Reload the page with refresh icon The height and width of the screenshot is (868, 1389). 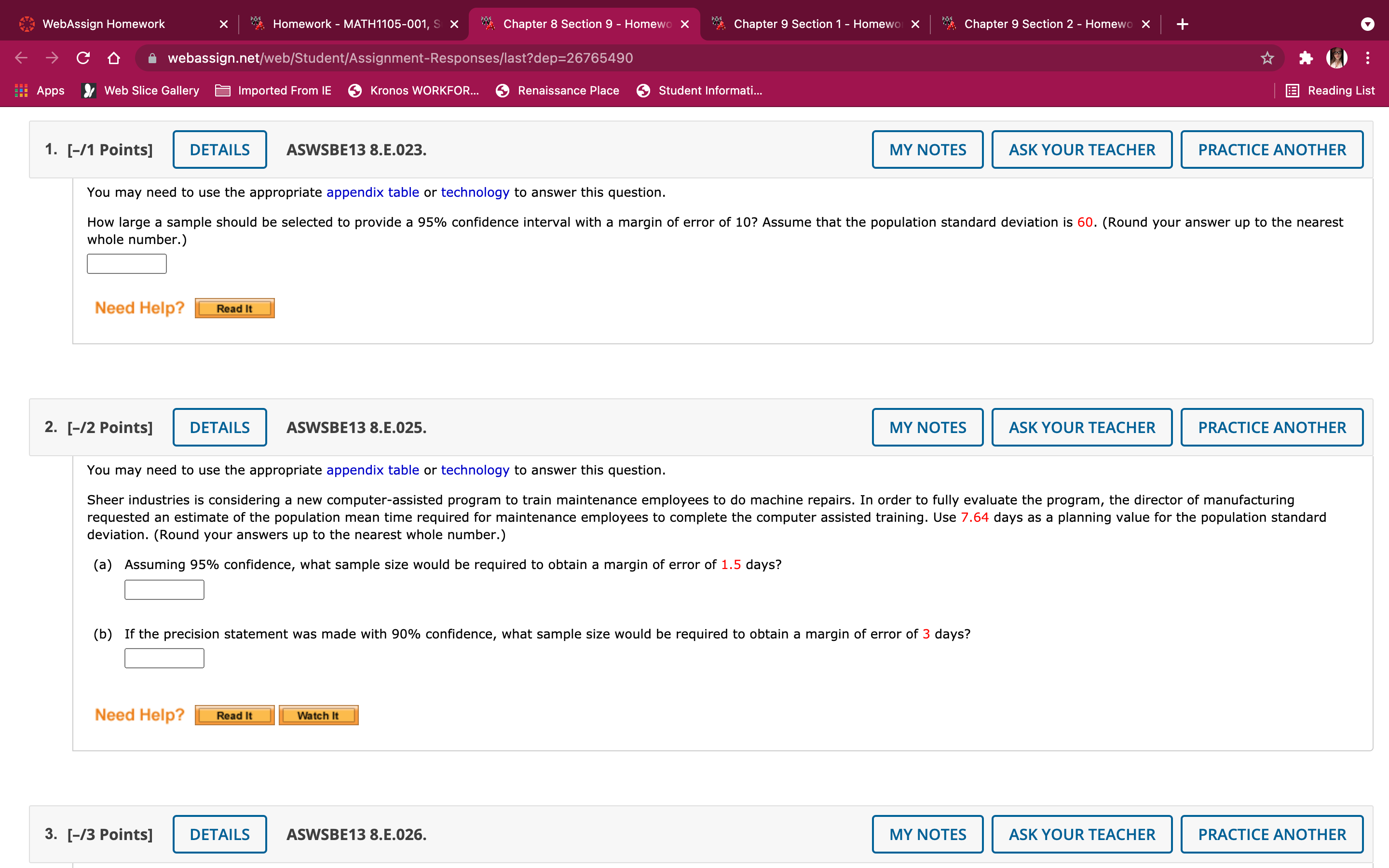point(83,58)
